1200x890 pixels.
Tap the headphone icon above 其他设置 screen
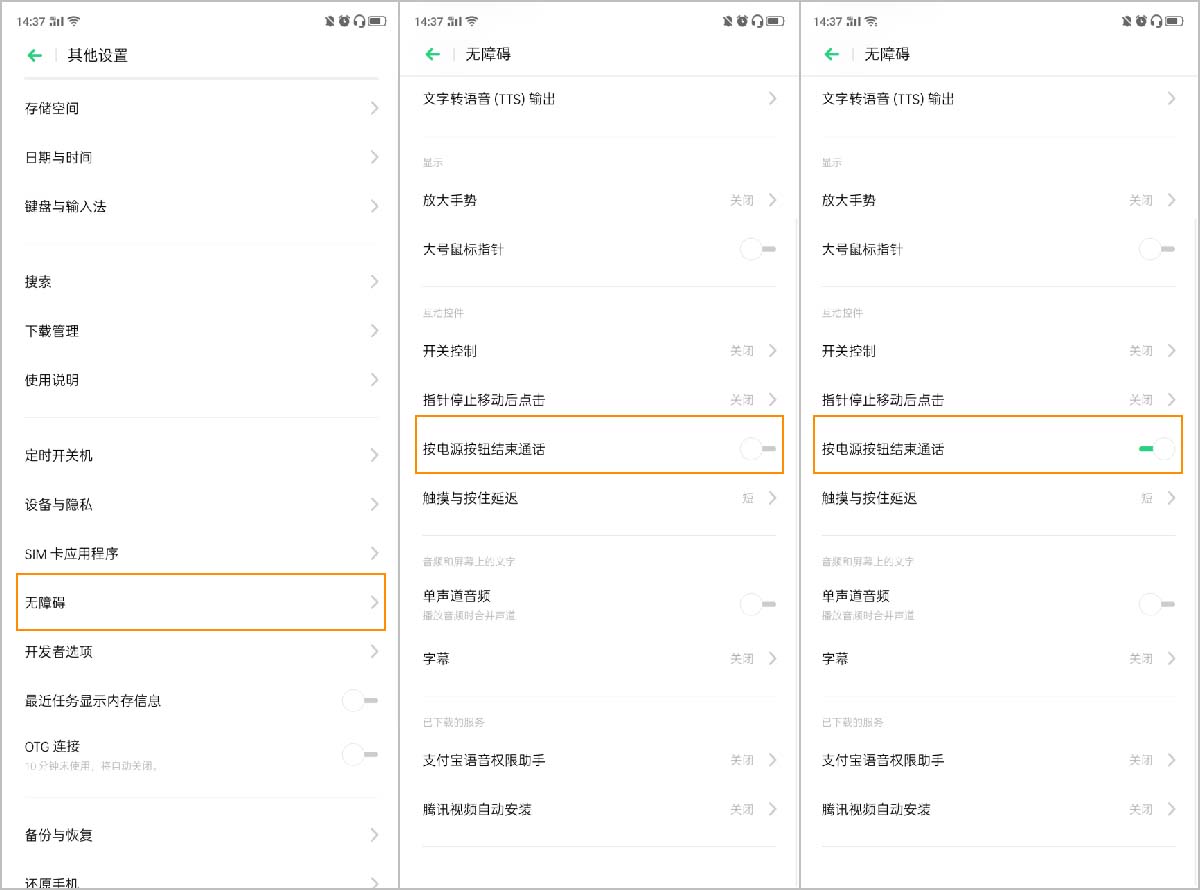[359, 21]
